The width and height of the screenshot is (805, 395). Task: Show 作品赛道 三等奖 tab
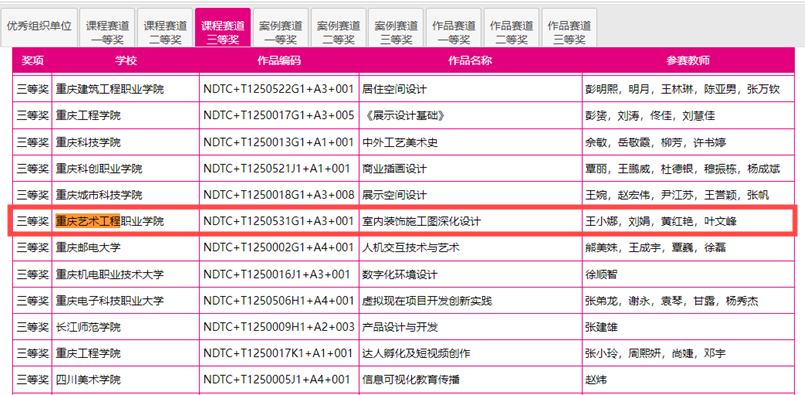pyautogui.click(x=569, y=27)
